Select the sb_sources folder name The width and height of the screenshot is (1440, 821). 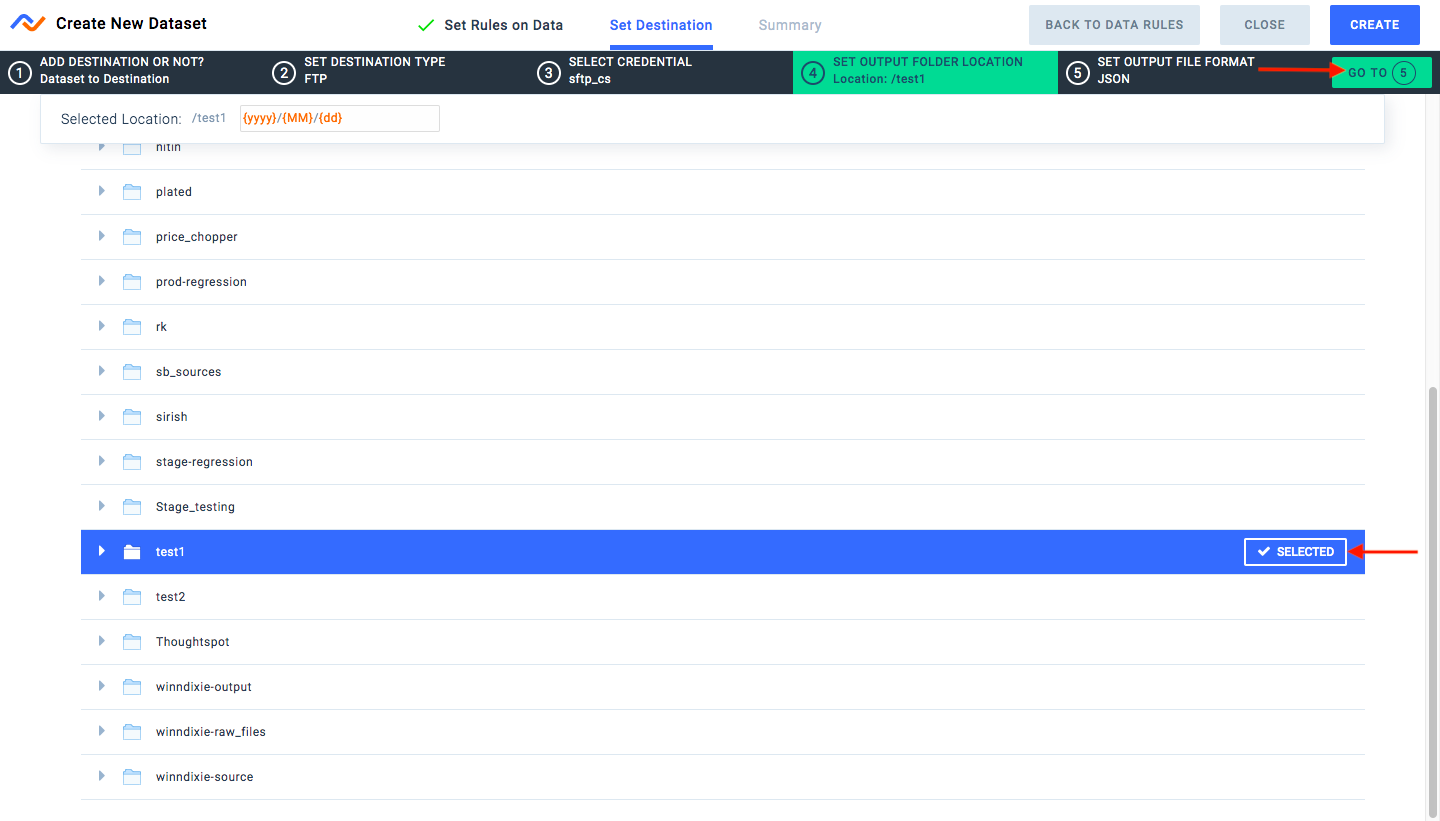[189, 372]
